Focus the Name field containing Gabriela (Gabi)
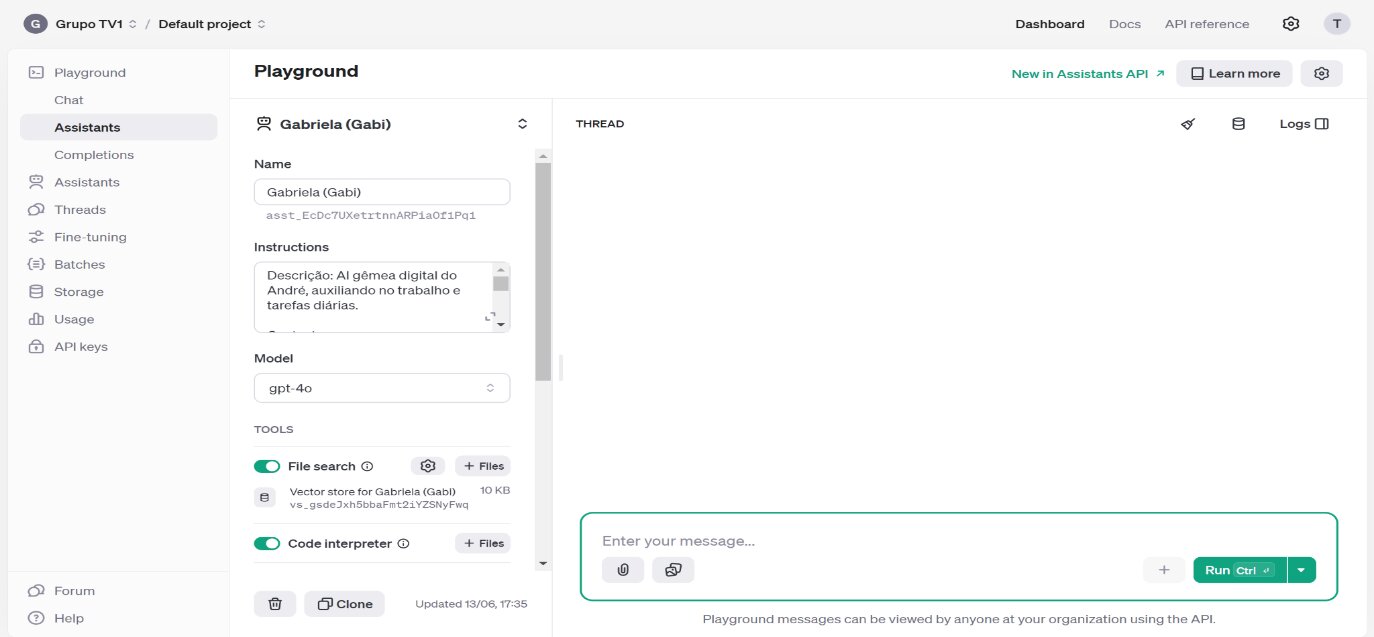Screen dimensions: 1374x637 [x=382, y=192]
